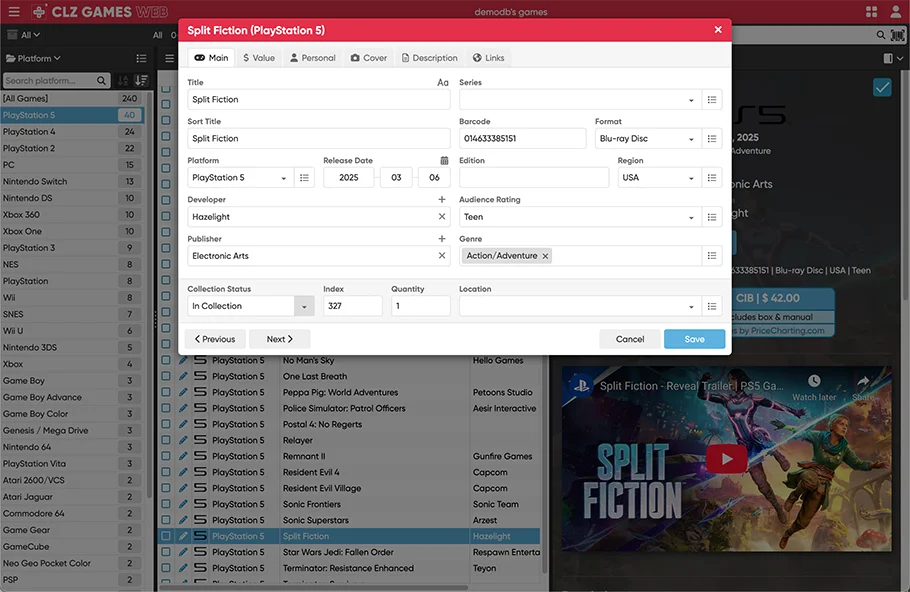The image size is (910, 592).
Task: Open the apps grid icon in the header
Action: (871, 12)
